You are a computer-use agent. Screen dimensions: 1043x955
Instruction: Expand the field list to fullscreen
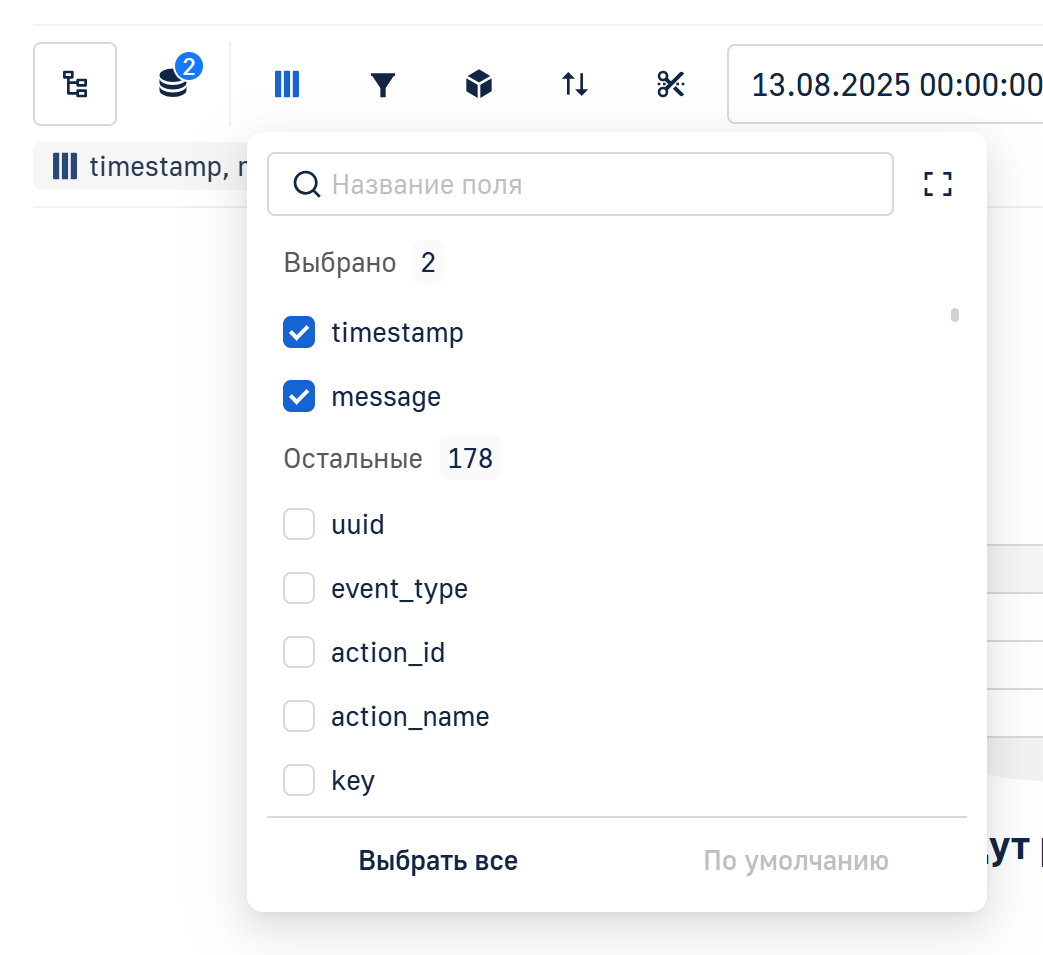click(x=937, y=184)
